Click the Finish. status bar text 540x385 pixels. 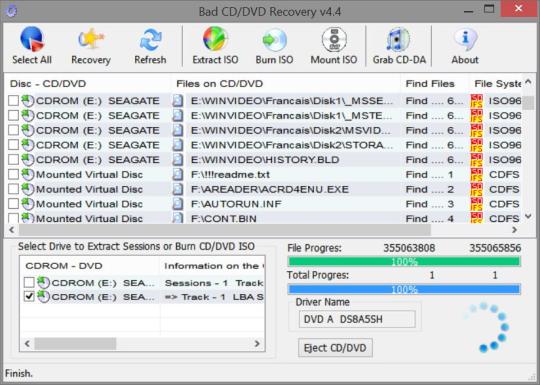pos(19,373)
